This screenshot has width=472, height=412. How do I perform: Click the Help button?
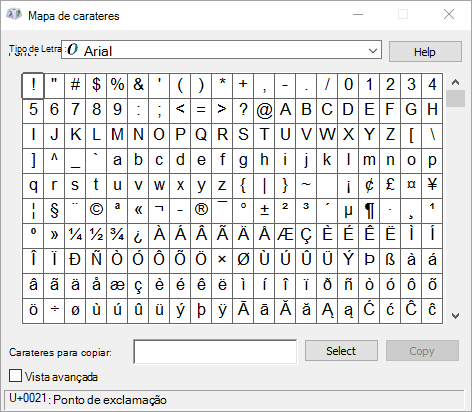[425, 52]
